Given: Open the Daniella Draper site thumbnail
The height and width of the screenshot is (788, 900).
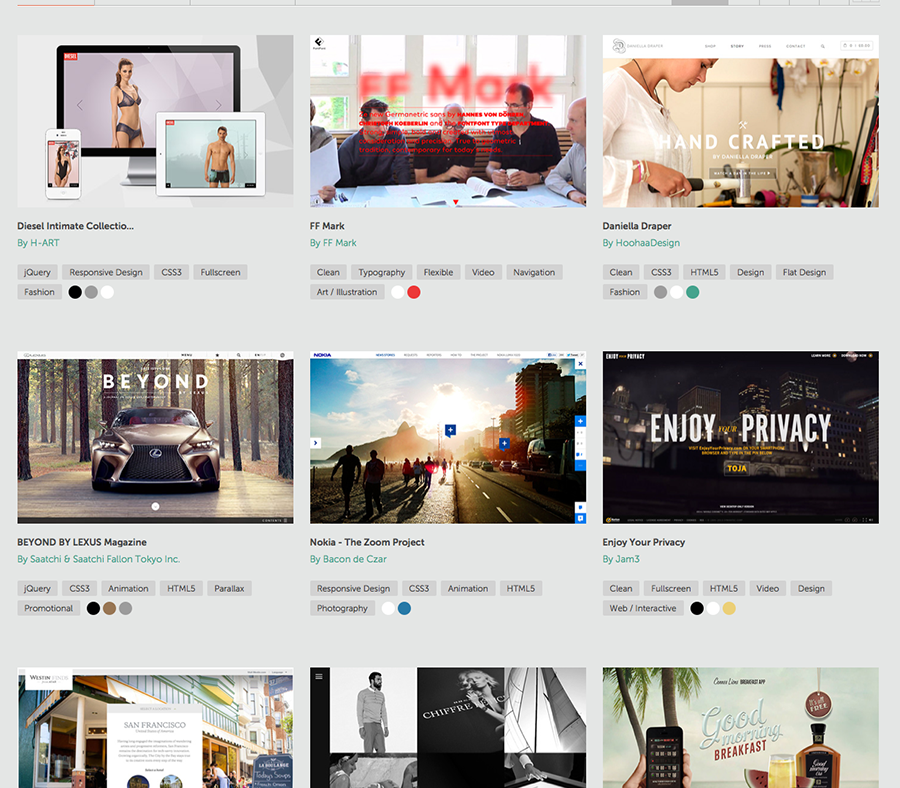Looking at the screenshot, I should tap(740, 121).
